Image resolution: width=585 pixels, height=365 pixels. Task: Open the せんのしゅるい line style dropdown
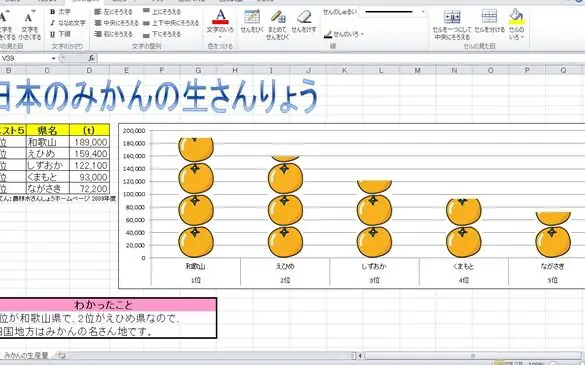[x=423, y=12]
